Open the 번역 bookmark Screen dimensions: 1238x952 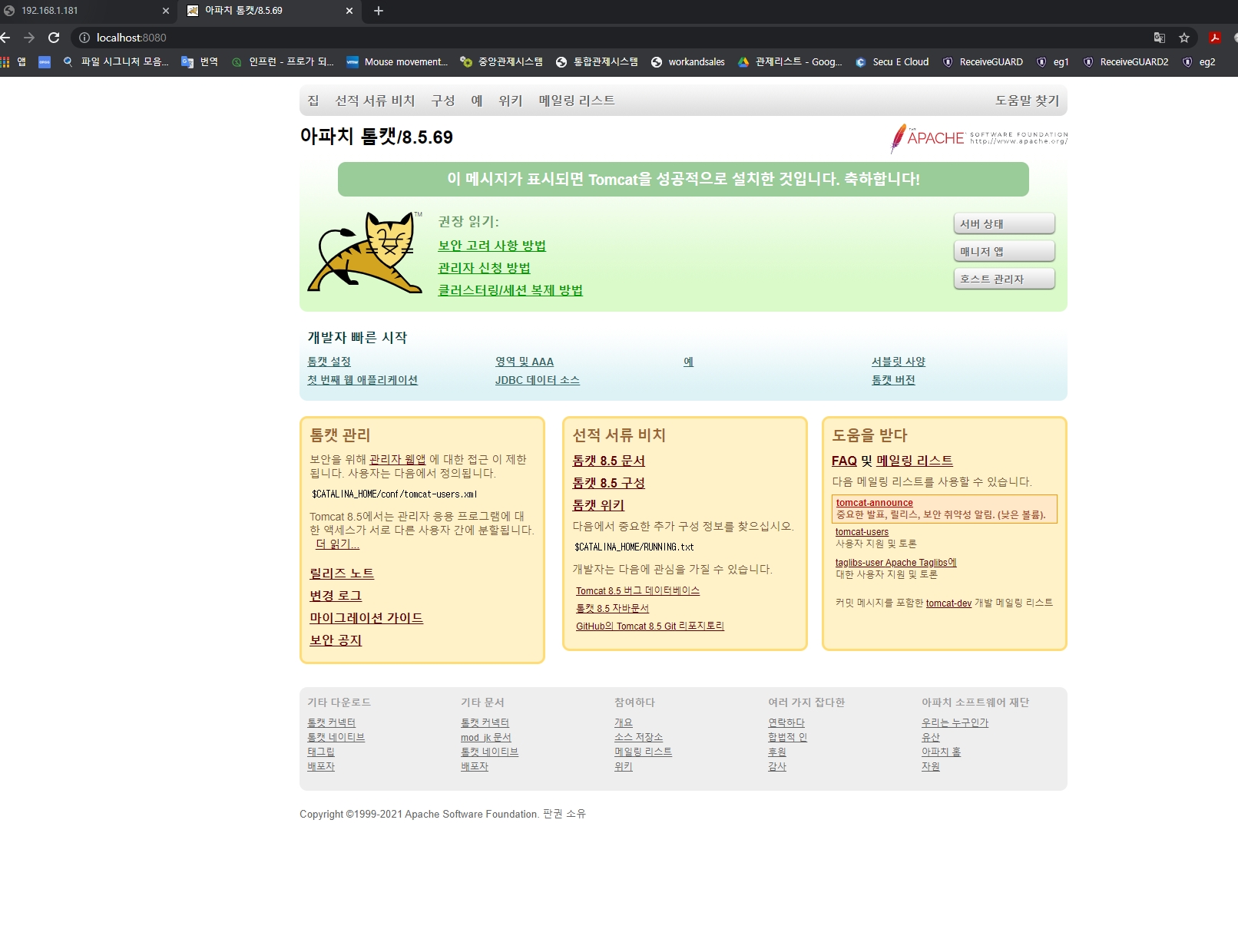click(x=200, y=62)
